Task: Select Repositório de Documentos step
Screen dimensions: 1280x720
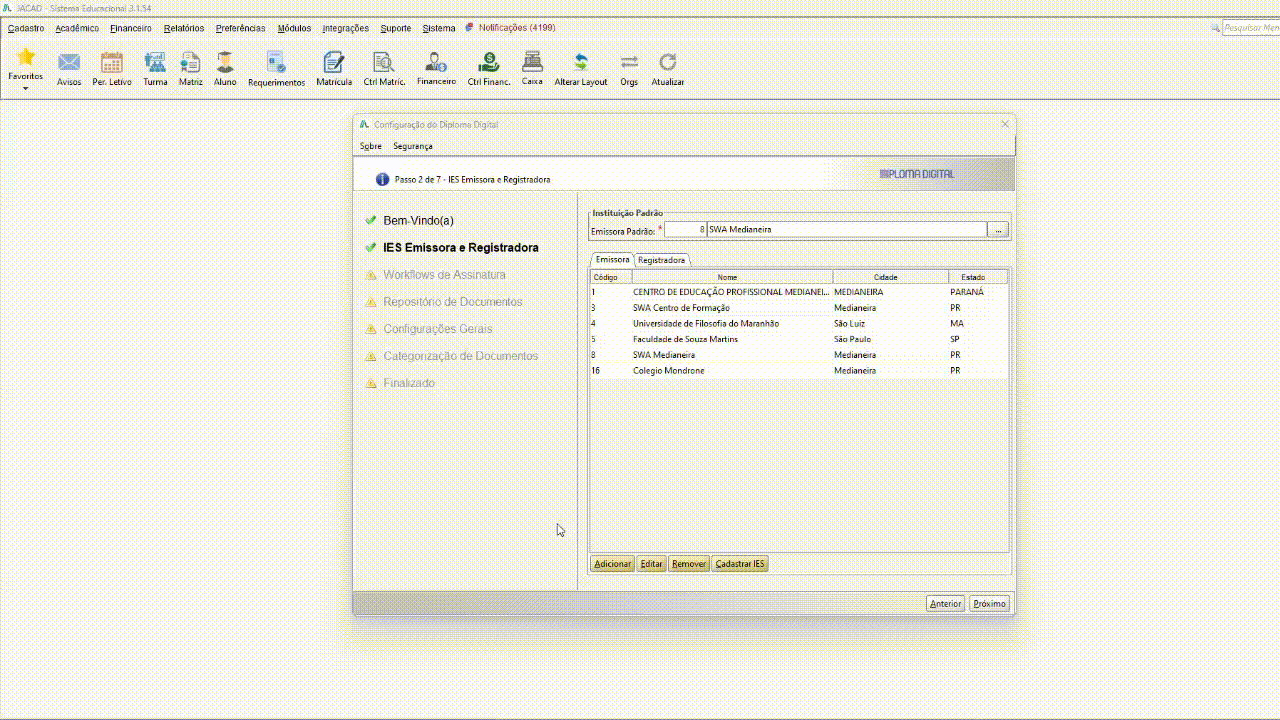Action: (453, 301)
